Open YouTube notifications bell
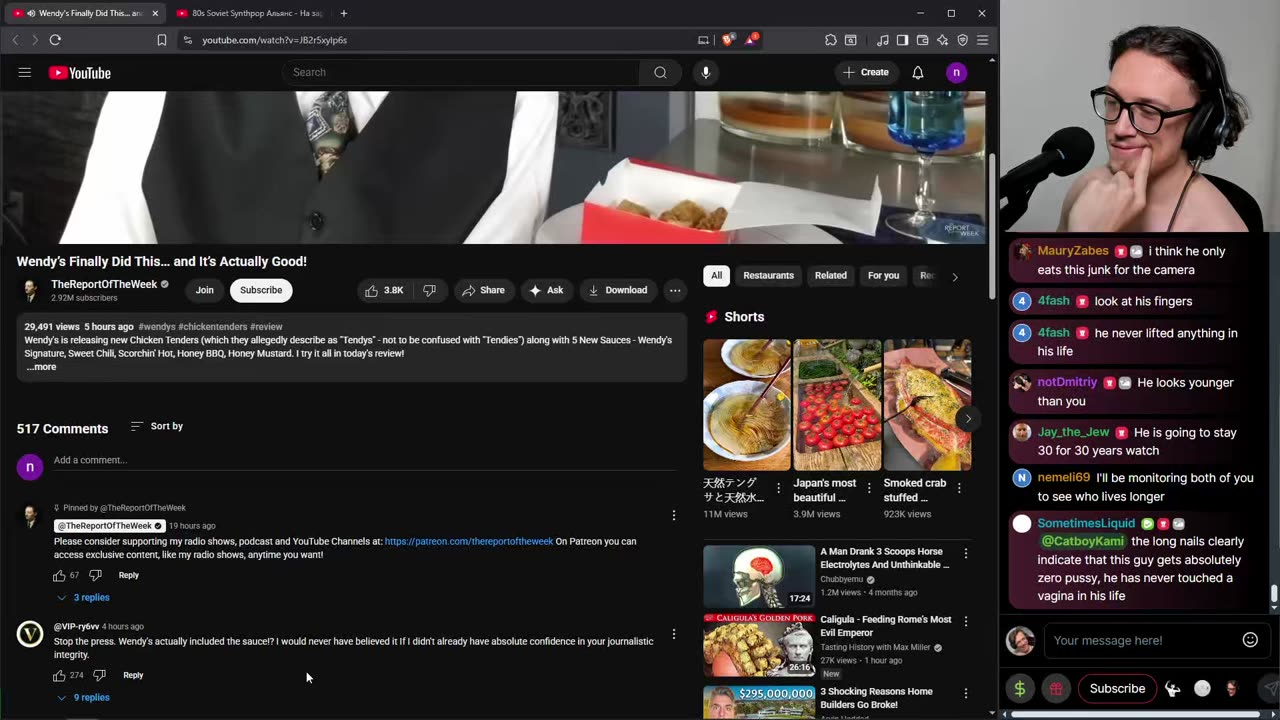Viewport: 1280px width, 720px height. (x=918, y=72)
